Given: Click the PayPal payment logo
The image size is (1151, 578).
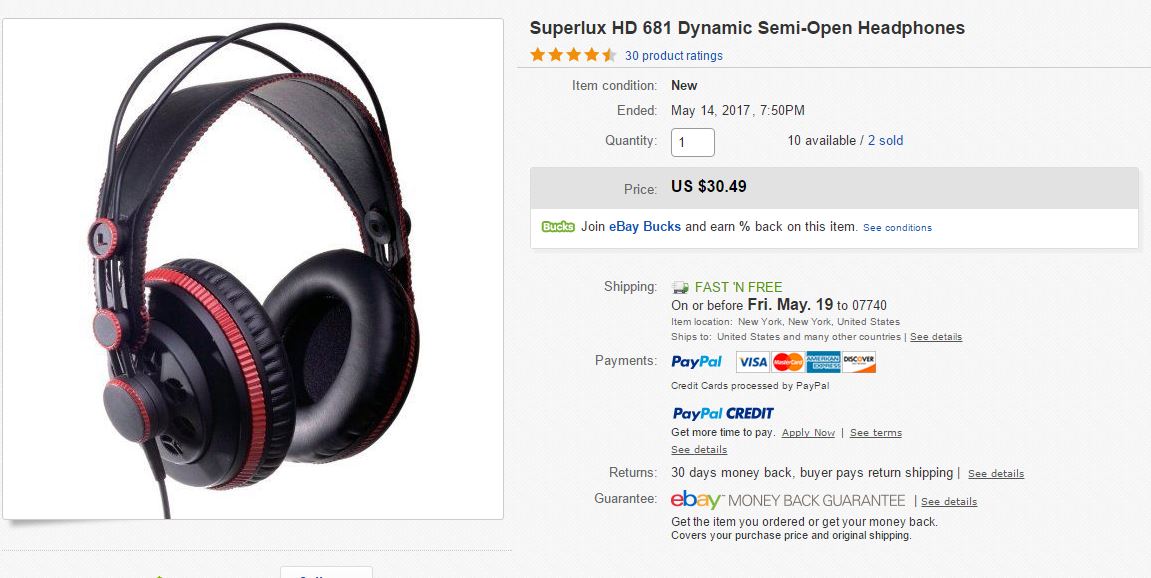Looking at the screenshot, I should tap(696, 361).
